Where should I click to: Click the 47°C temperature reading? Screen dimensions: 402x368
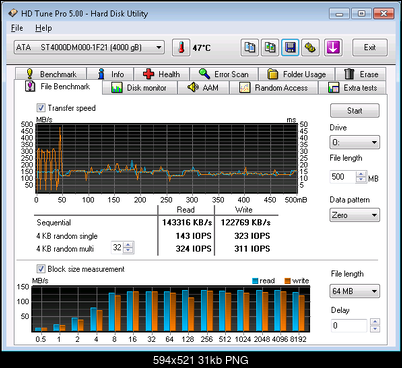click(x=201, y=48)
